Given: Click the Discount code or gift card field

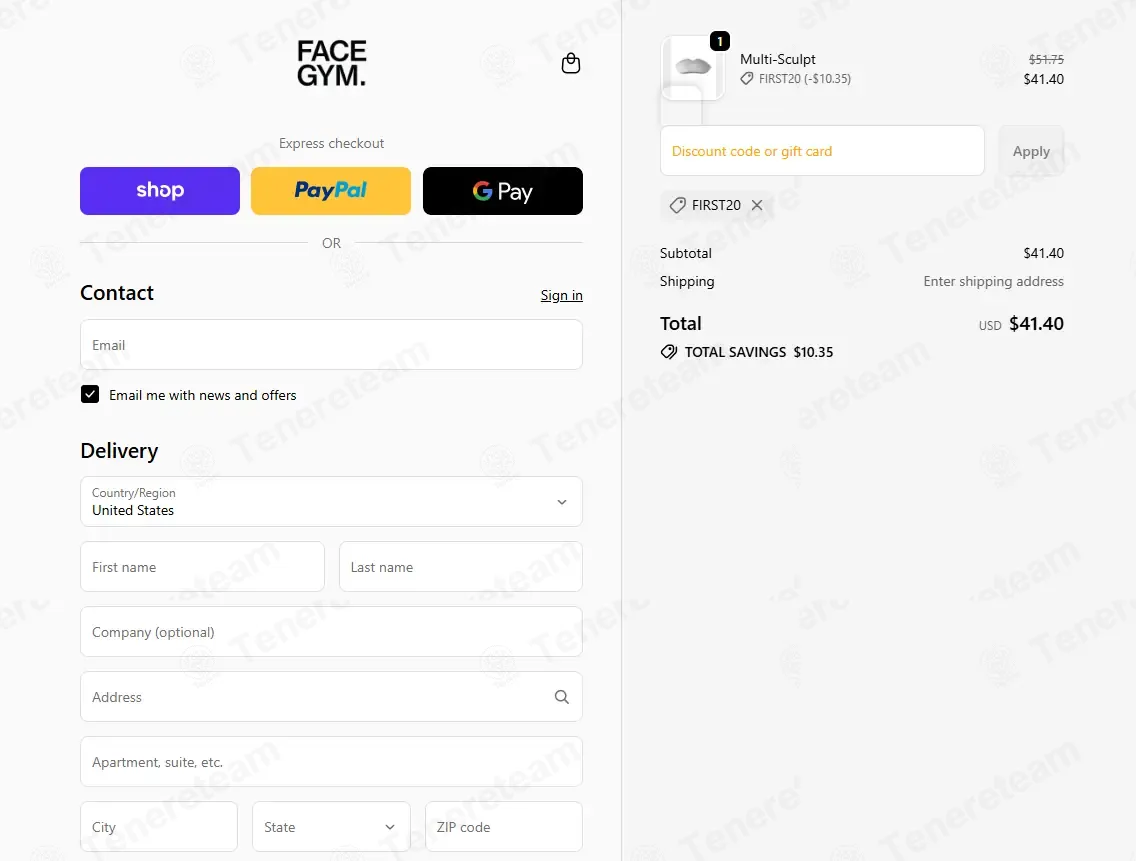Looking at the screenshot, I should pos(822,151).
